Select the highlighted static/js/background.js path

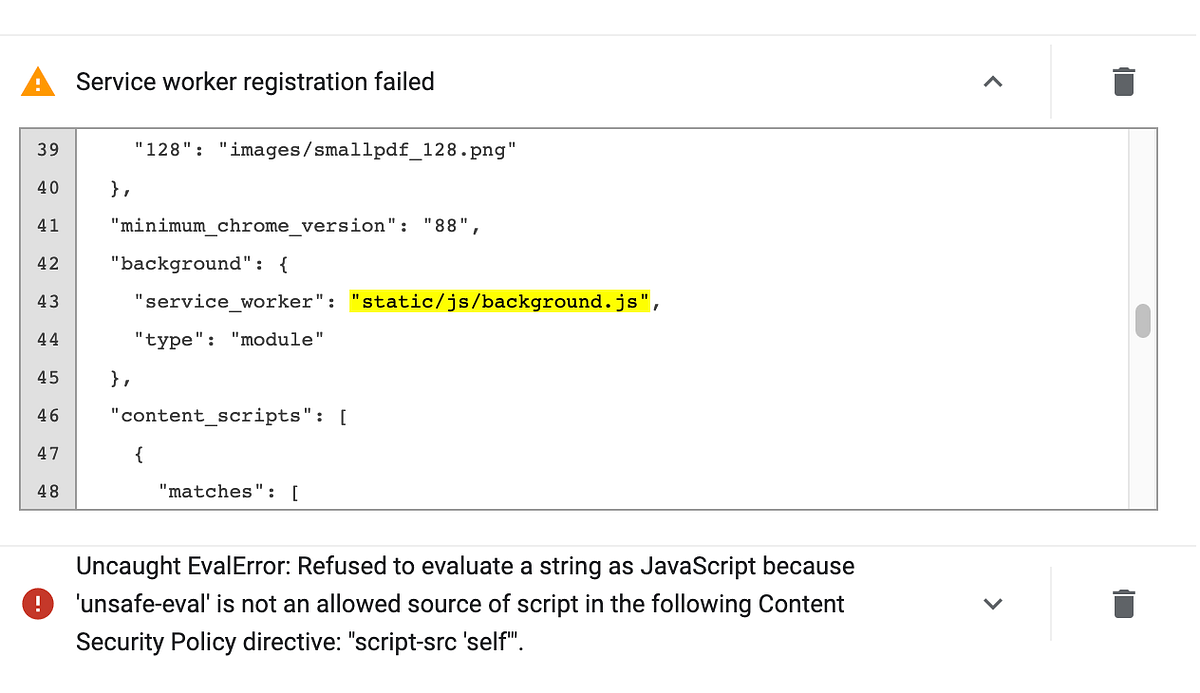click(x=499, y=301)
